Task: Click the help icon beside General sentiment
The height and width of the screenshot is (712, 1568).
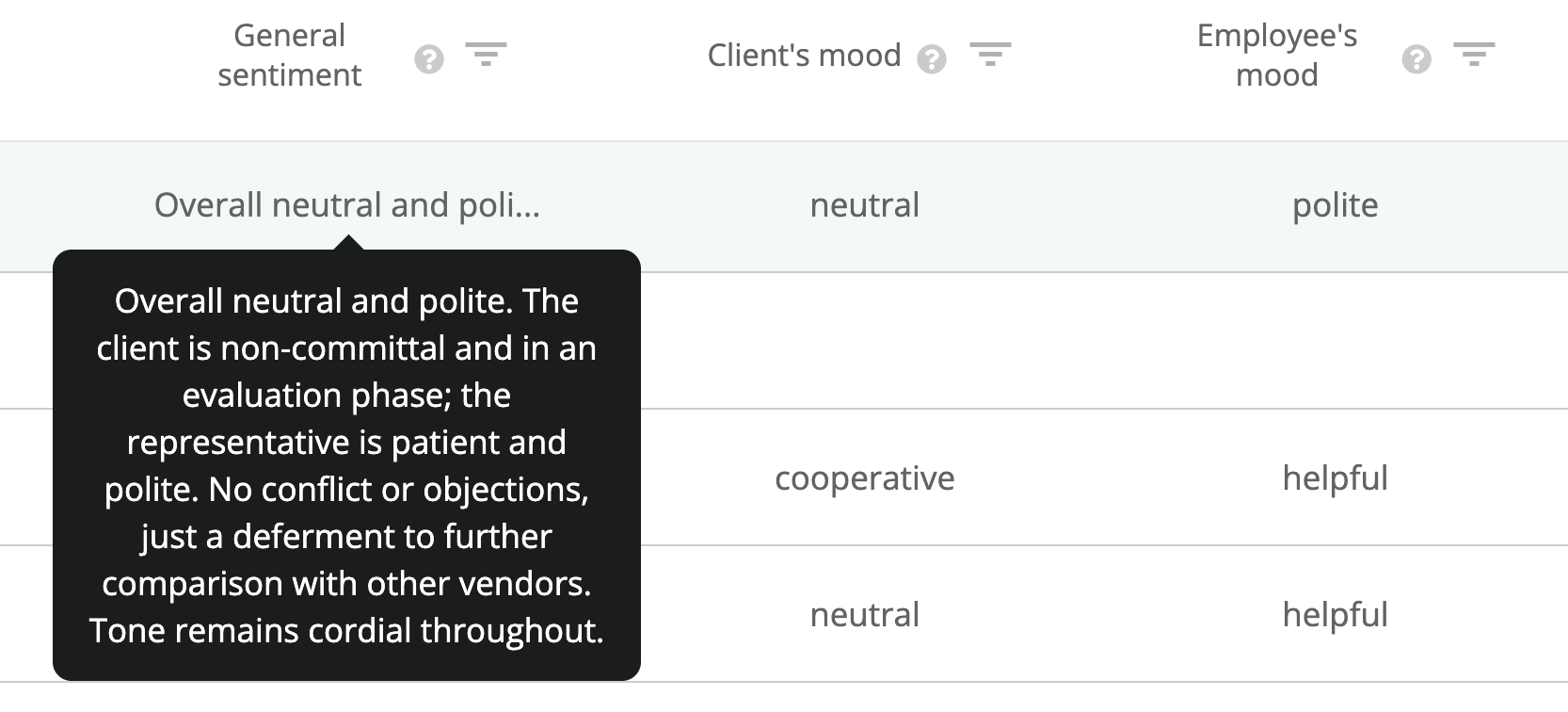Action: point(429,57)
